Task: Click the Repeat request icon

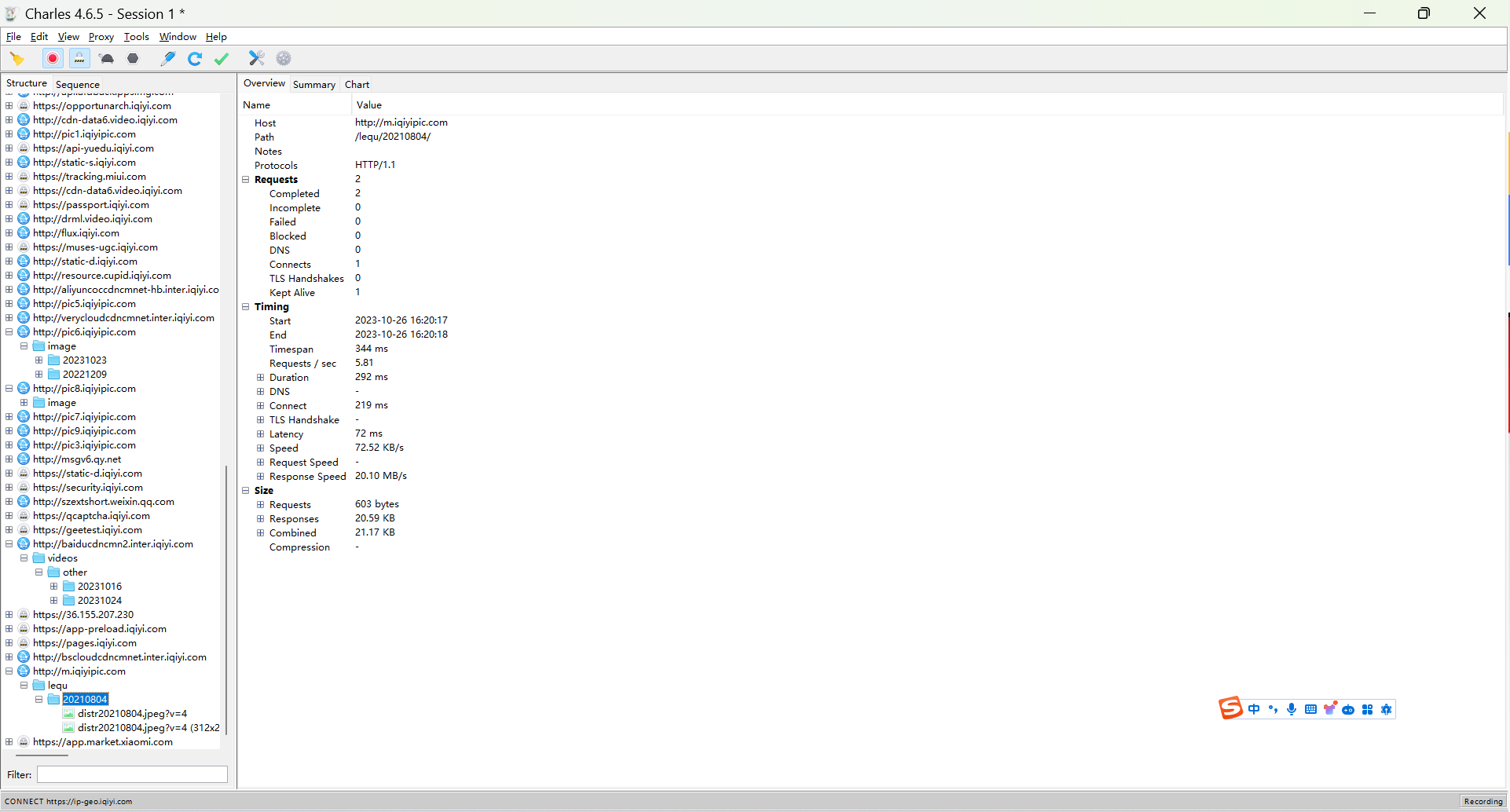Action: (195, 58)
